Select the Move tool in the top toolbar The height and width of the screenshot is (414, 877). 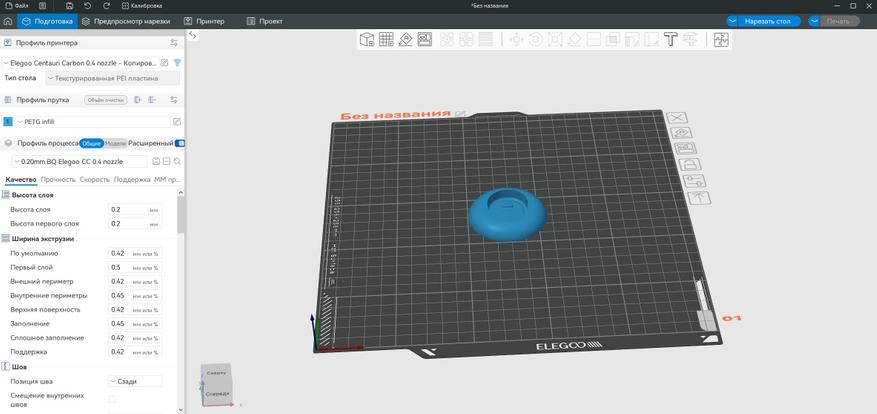[x=516, y=39]
